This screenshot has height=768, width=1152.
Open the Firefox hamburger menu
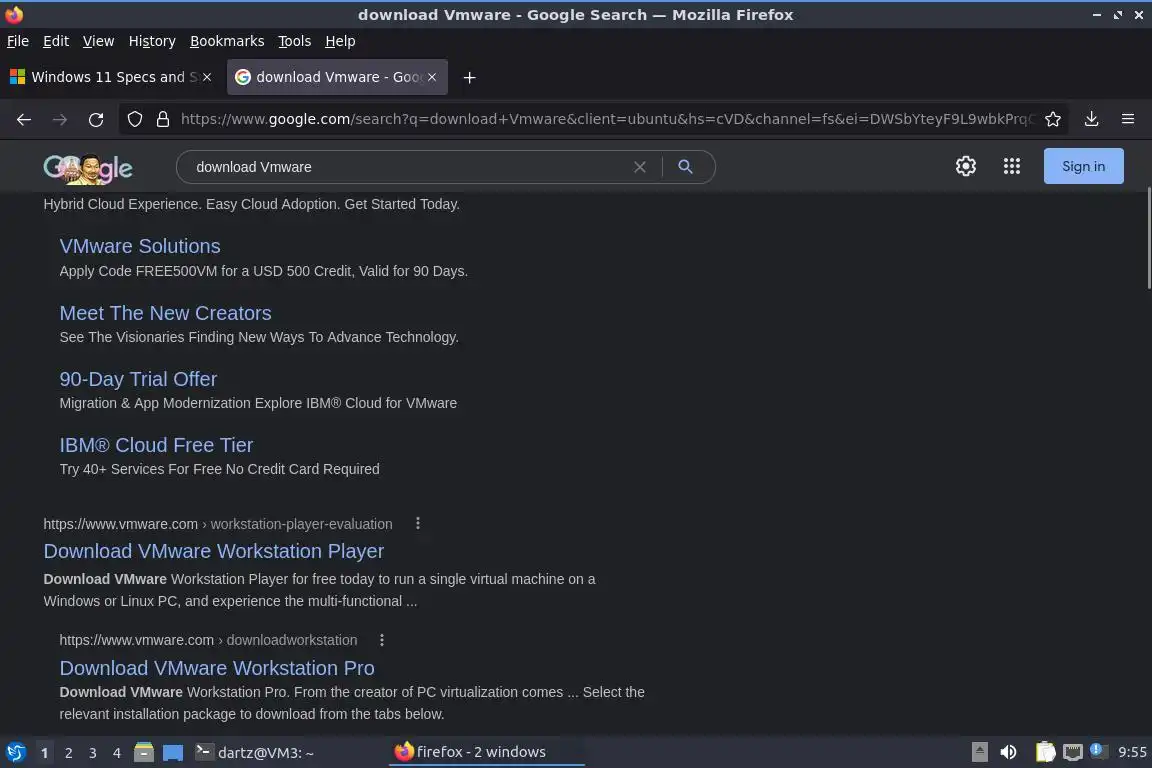(1128, 119)
